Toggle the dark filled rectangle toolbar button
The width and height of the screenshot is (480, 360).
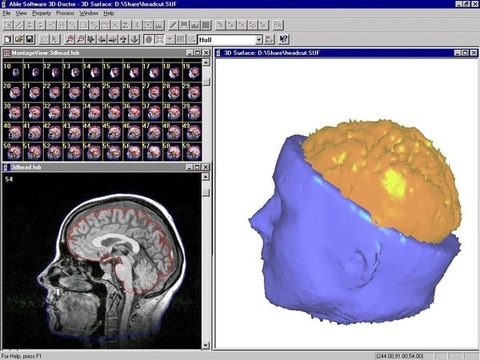(x=206, y=25)
